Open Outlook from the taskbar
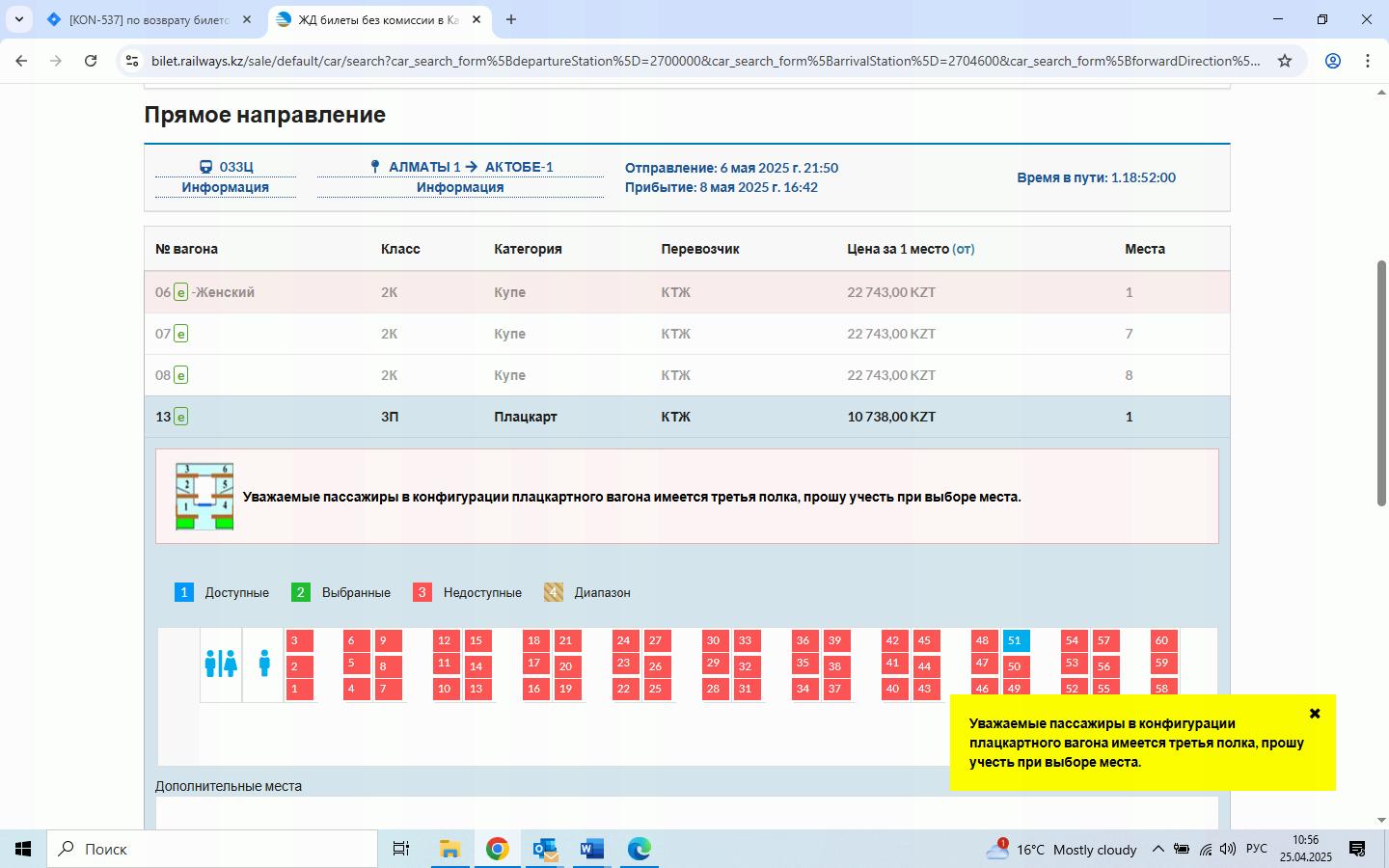Image resolution: width=1389 pixels, height=868 pixels. [545, 849]
